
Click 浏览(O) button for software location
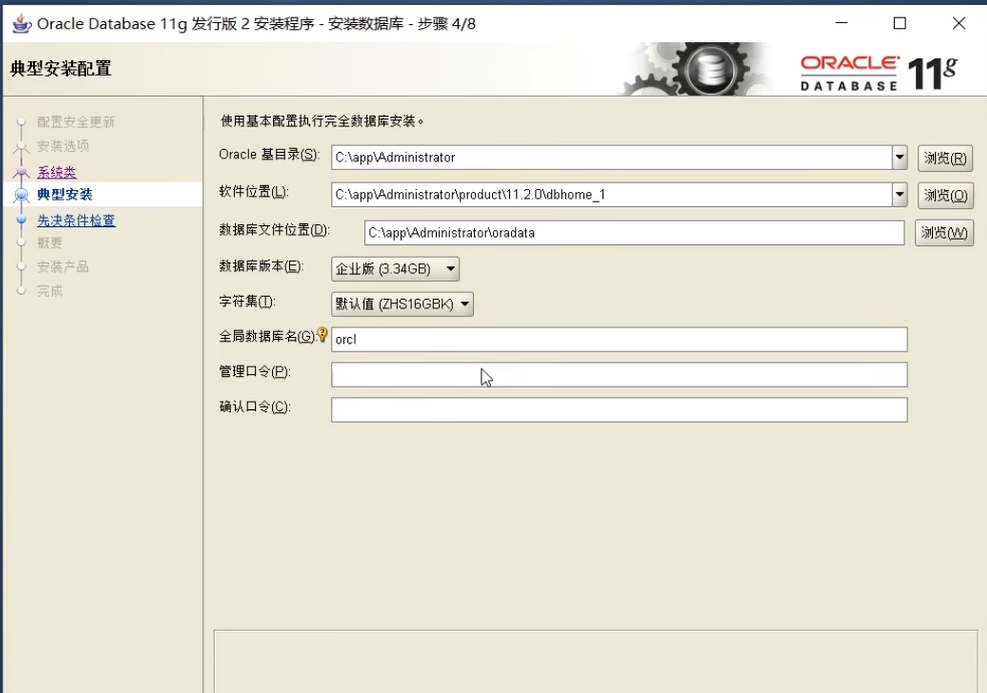point(945,195)
